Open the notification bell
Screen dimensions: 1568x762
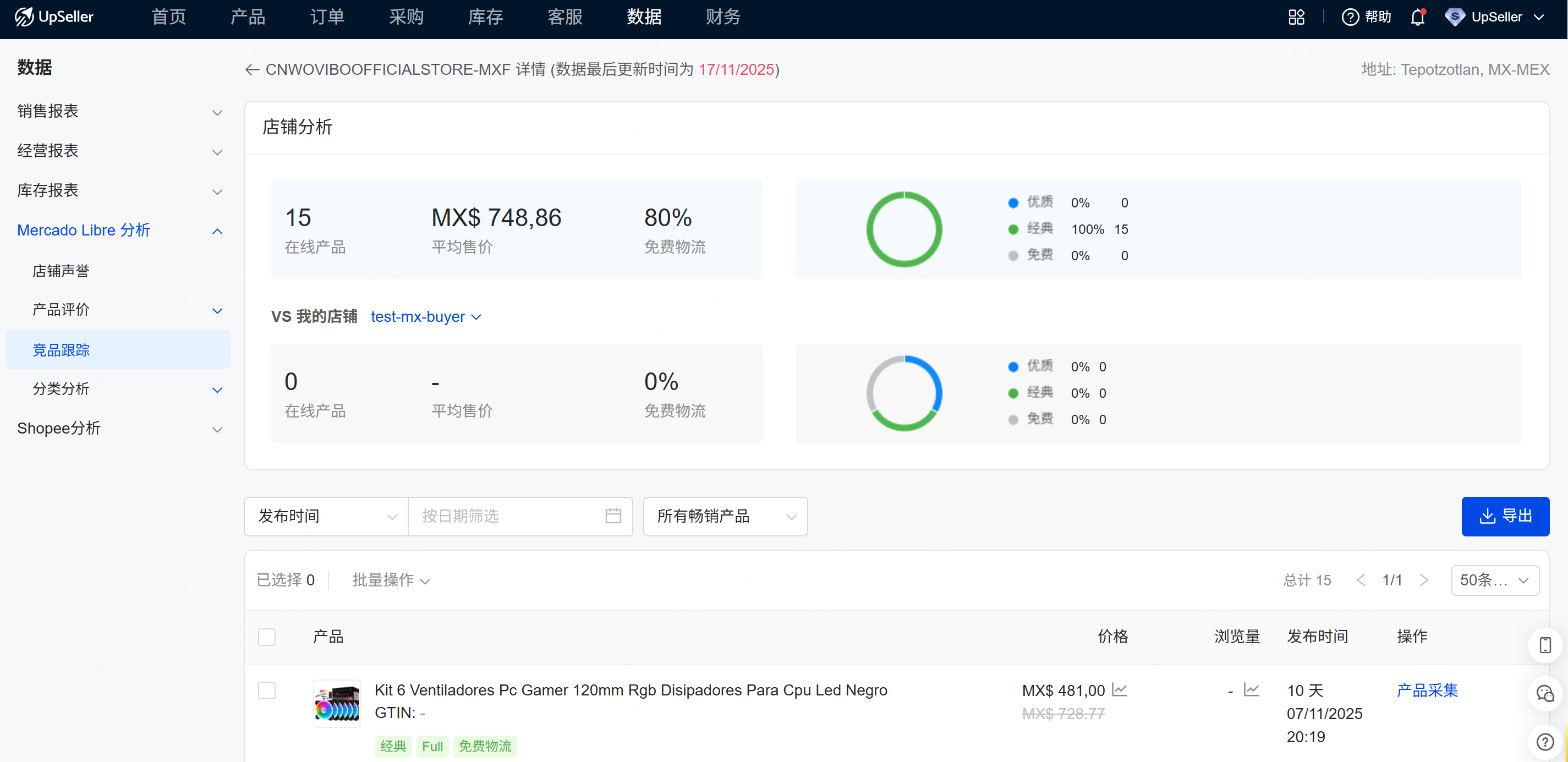[1418, 17]
